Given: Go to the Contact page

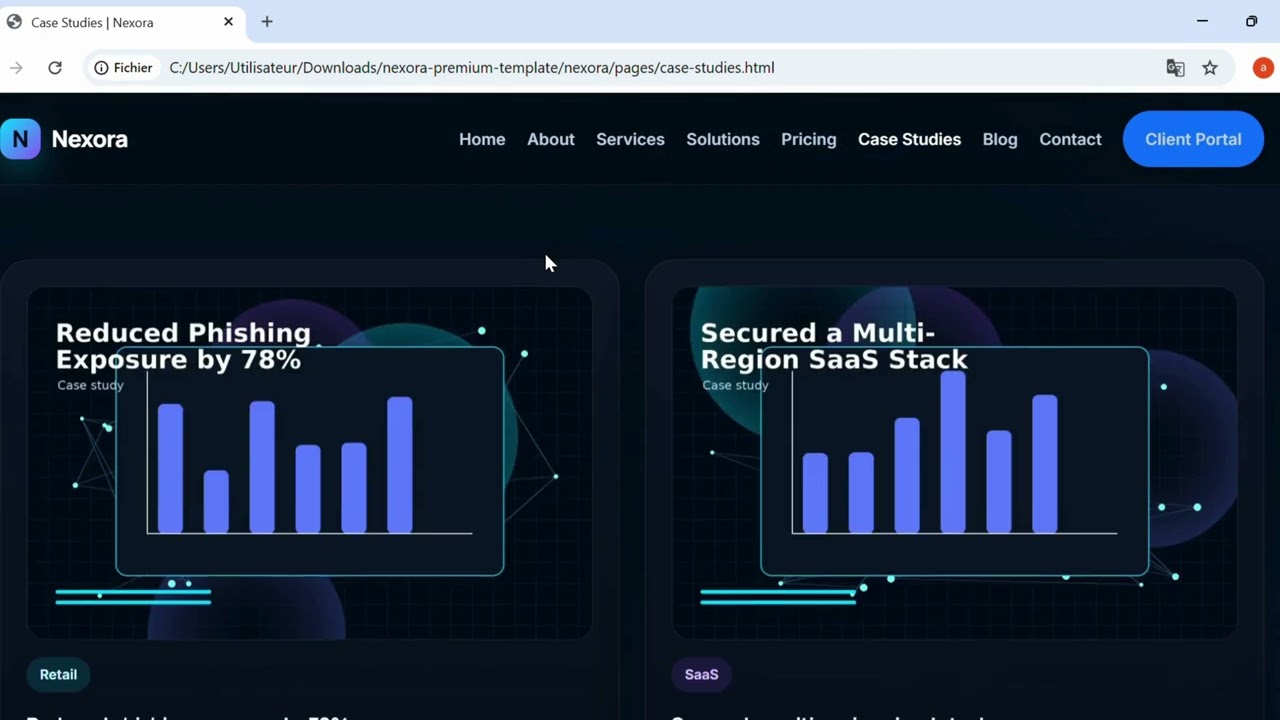Looking at the screenshot, I should (x=1070, y=139).
